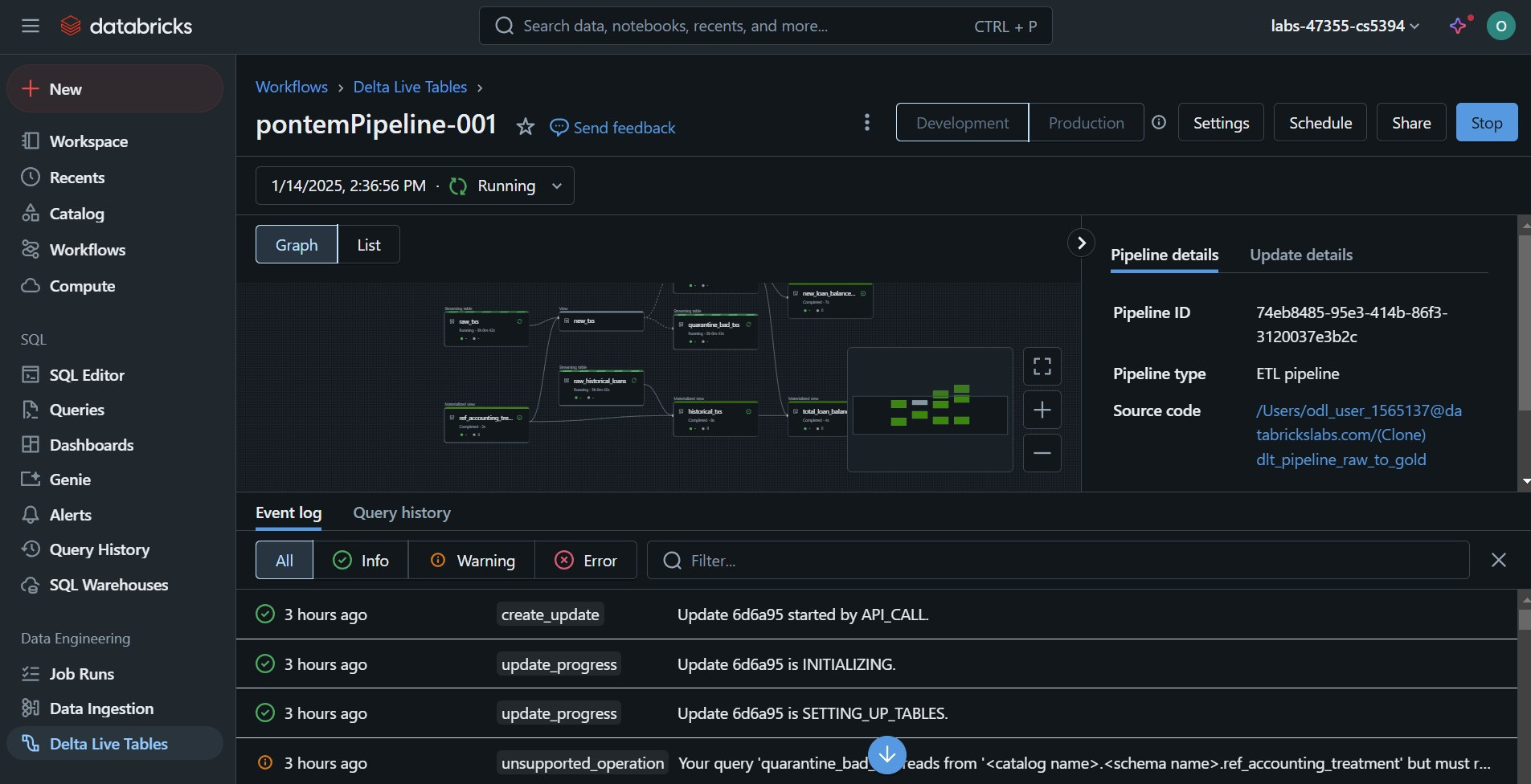Viewport: 1531px width, 784px height.
Task: Open Compute in the sidebar
Action: click(115, 286)
